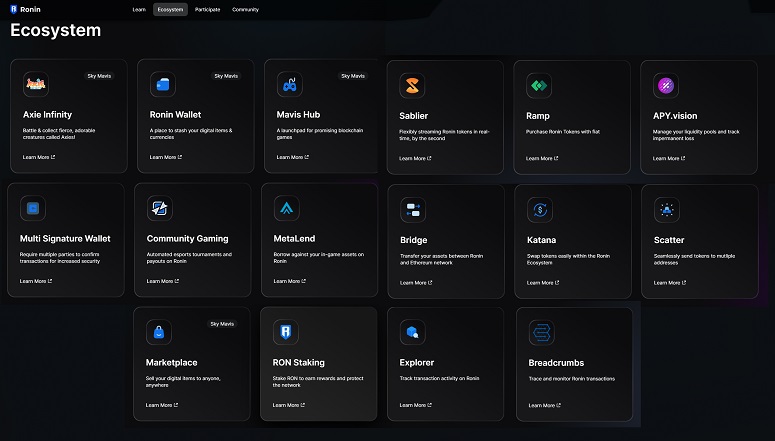The image size is (775, 441).
Task: Select the Bridge card title
Action: tap(414, 240)
